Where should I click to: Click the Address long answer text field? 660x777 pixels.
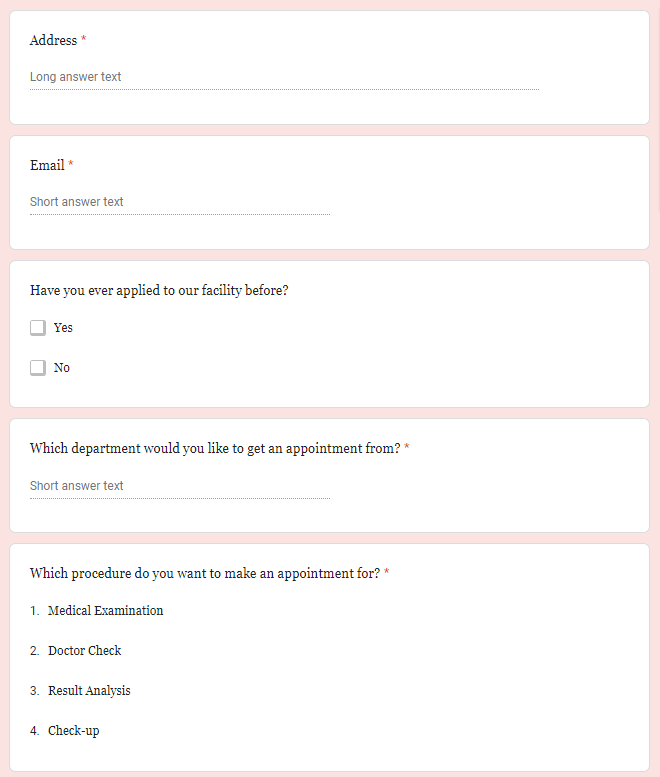click(284, 77)
